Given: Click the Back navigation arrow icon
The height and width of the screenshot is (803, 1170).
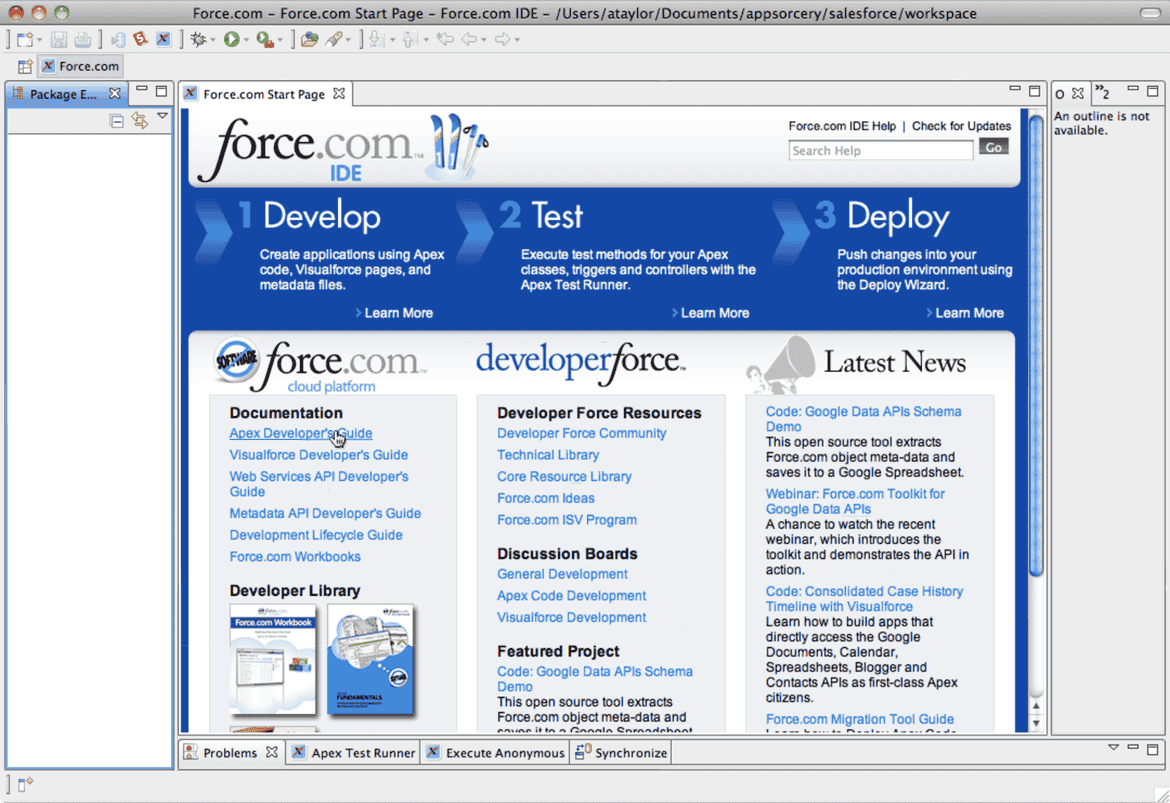Looking at the screenshot, I should pyautogui.click(x=469, y=40).
